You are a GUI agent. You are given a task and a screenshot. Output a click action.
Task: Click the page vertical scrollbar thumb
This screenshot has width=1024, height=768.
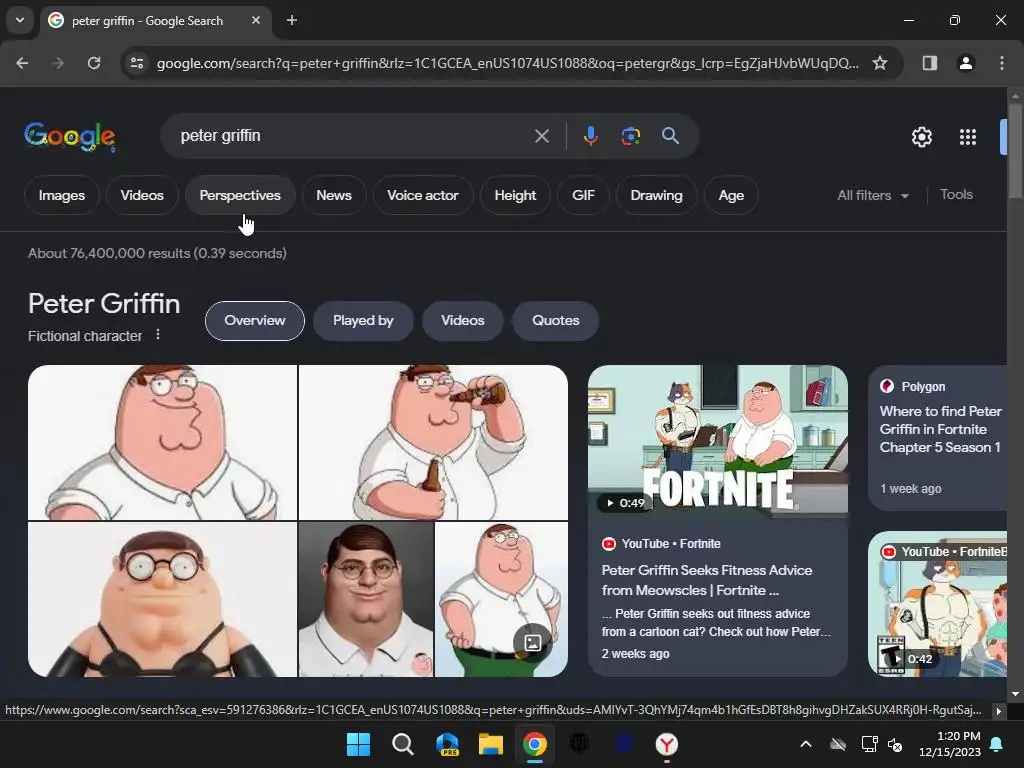[x=1015, y=150]
